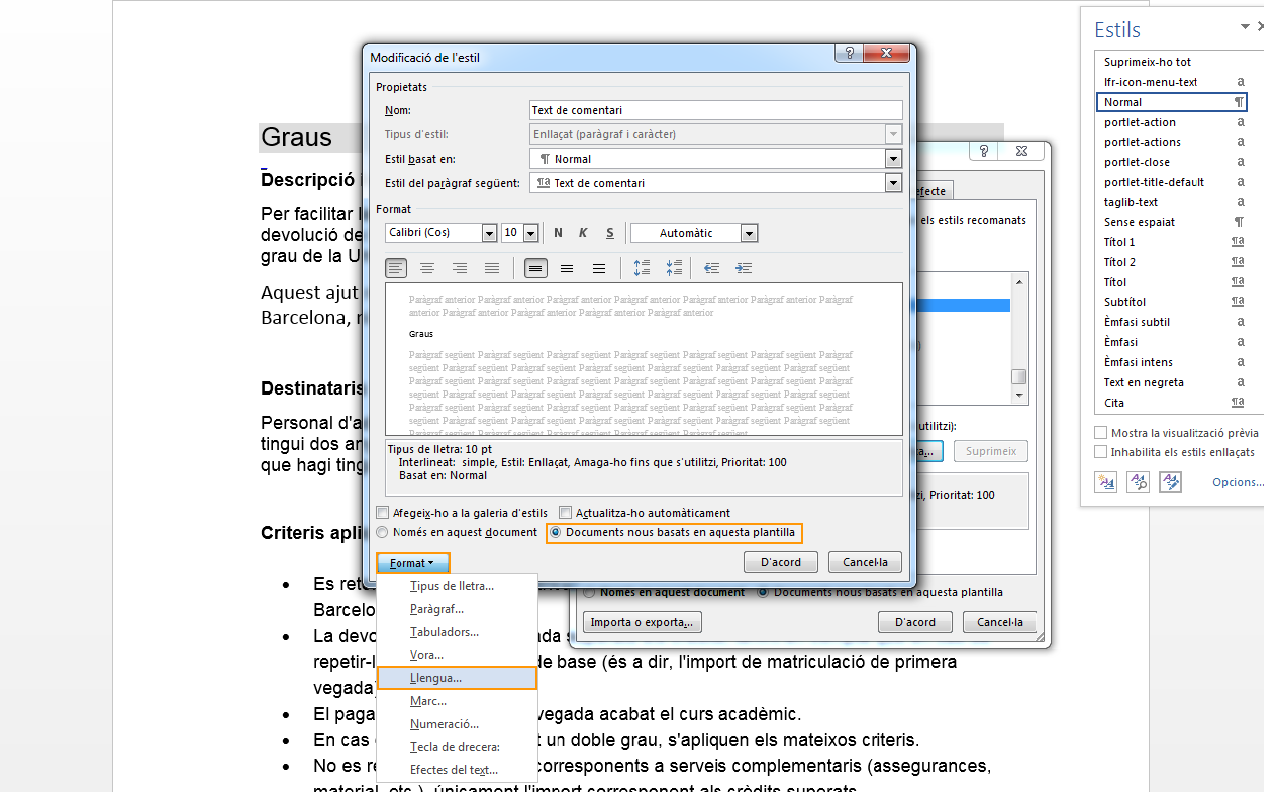The width and height of the screenshot is (1276, 792).
Task: Click the 'Nom' style name text field
Action: [715, 110]
